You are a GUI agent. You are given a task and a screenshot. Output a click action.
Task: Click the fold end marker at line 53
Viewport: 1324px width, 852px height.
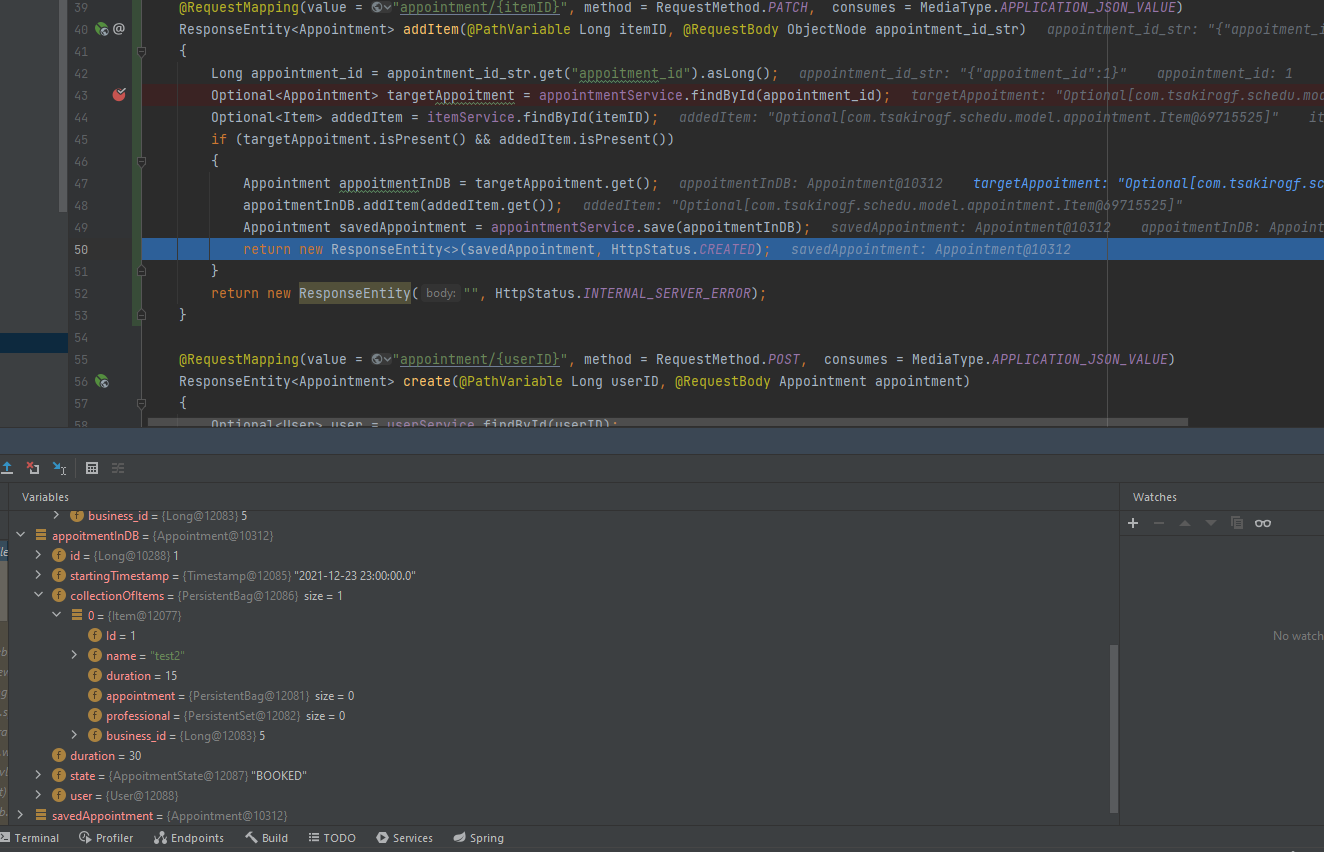click(141, 315)
